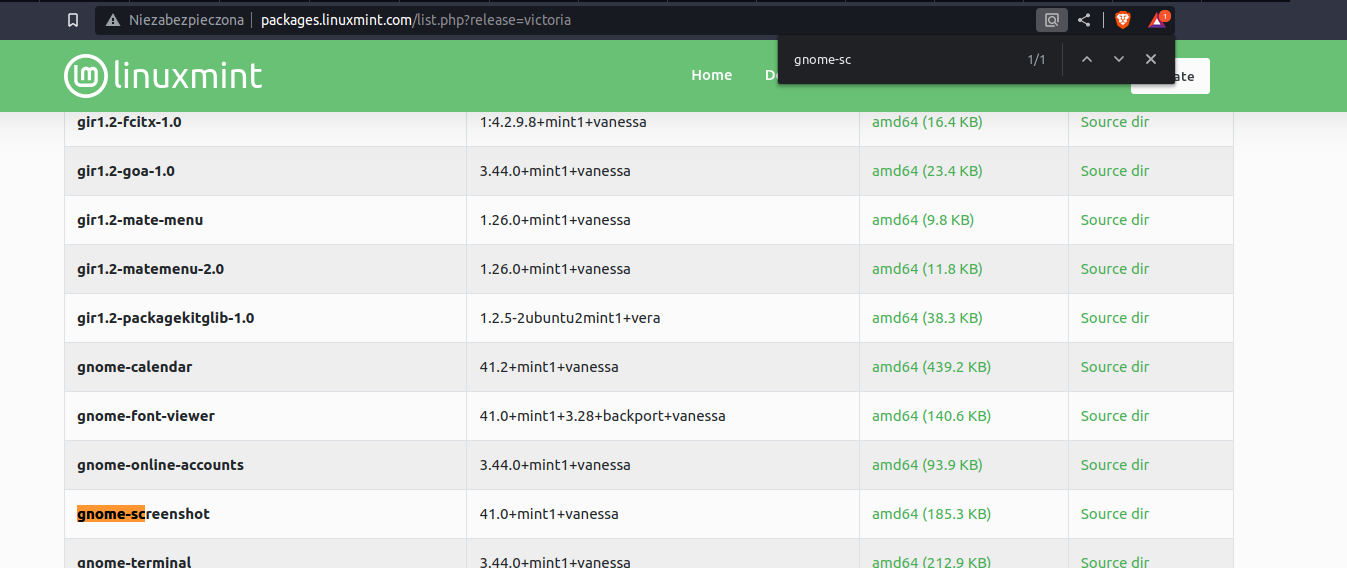Viewport: 1347px width, 568px height.
Task: Go to previous find result arrow
Action: coord(1087,60)
